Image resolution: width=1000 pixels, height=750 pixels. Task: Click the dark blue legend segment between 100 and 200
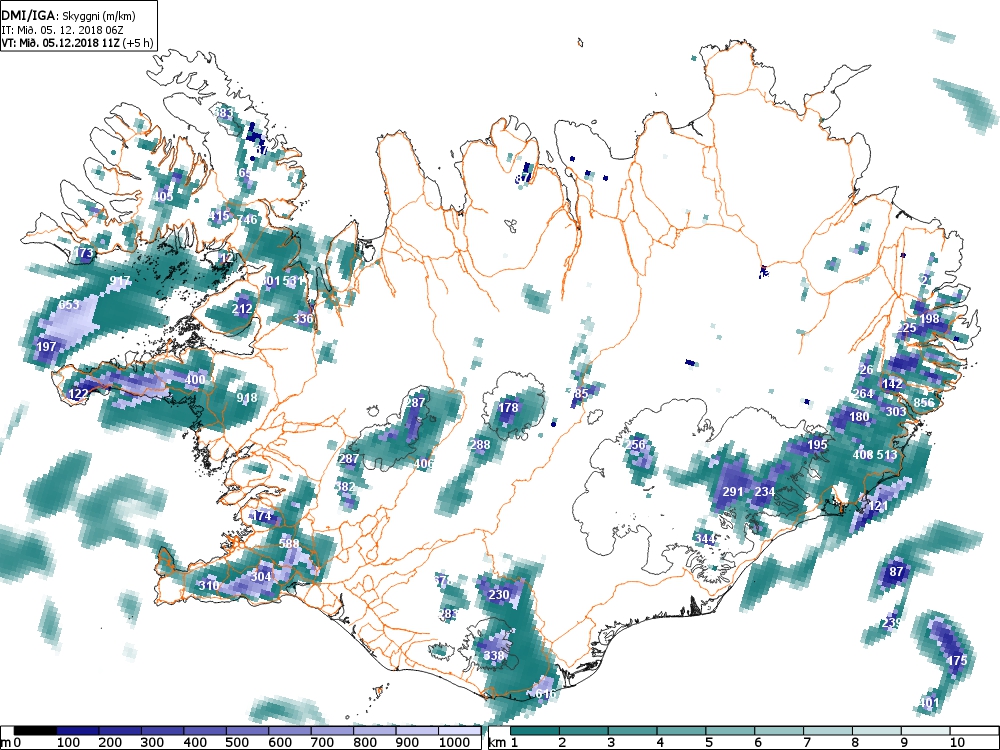tap(78, 730)
